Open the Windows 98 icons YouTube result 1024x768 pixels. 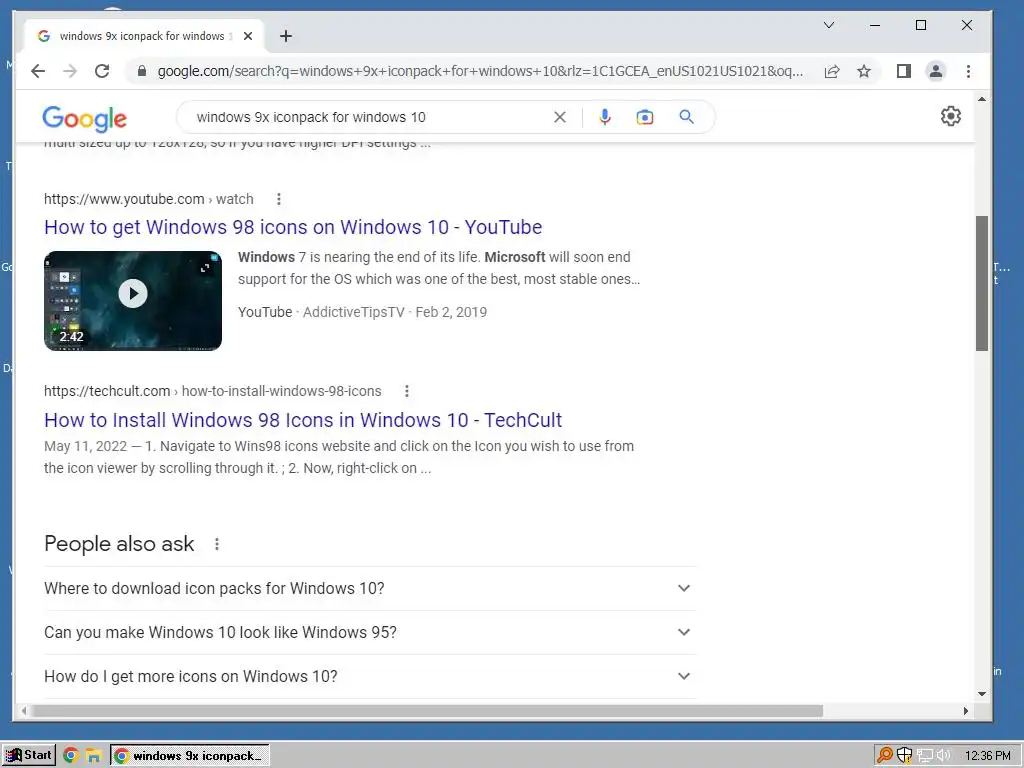293,227
